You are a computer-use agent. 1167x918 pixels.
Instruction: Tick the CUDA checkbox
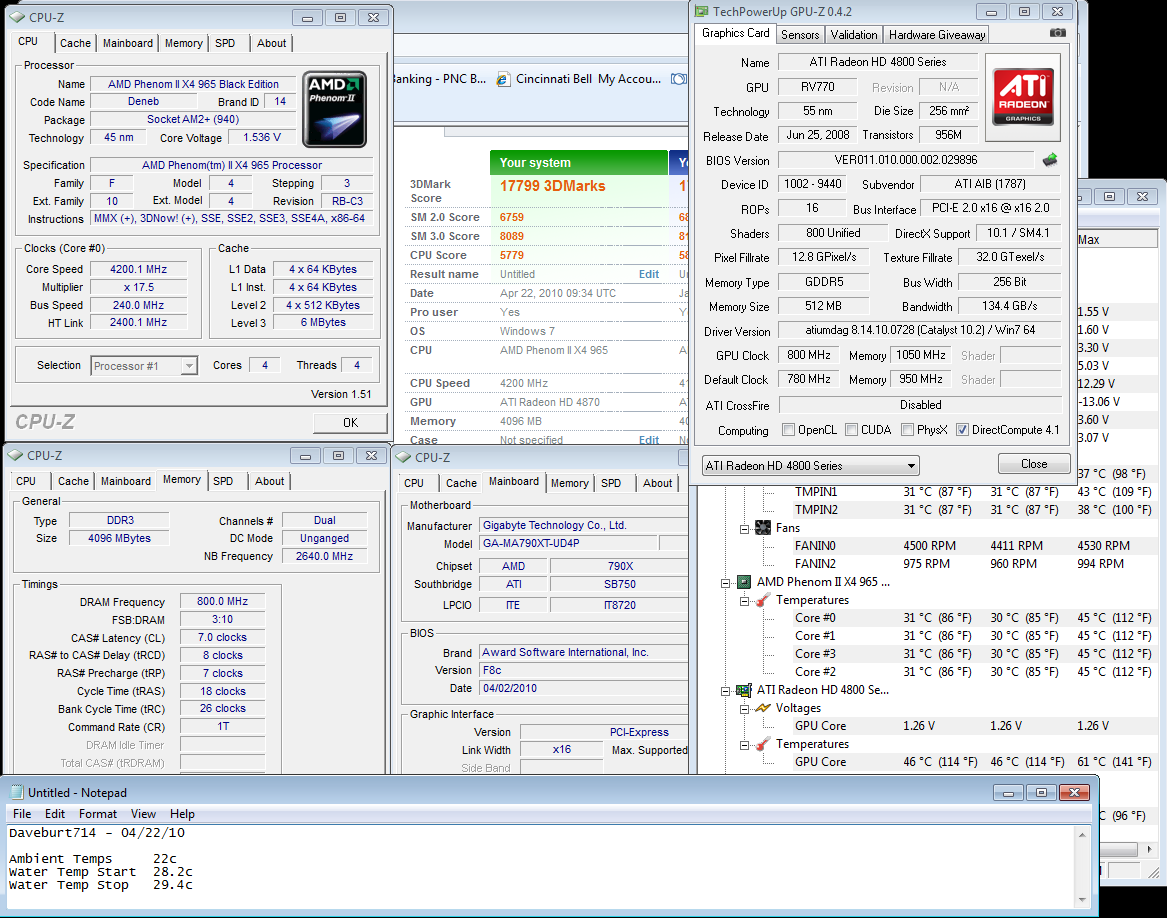click(852, 430)
